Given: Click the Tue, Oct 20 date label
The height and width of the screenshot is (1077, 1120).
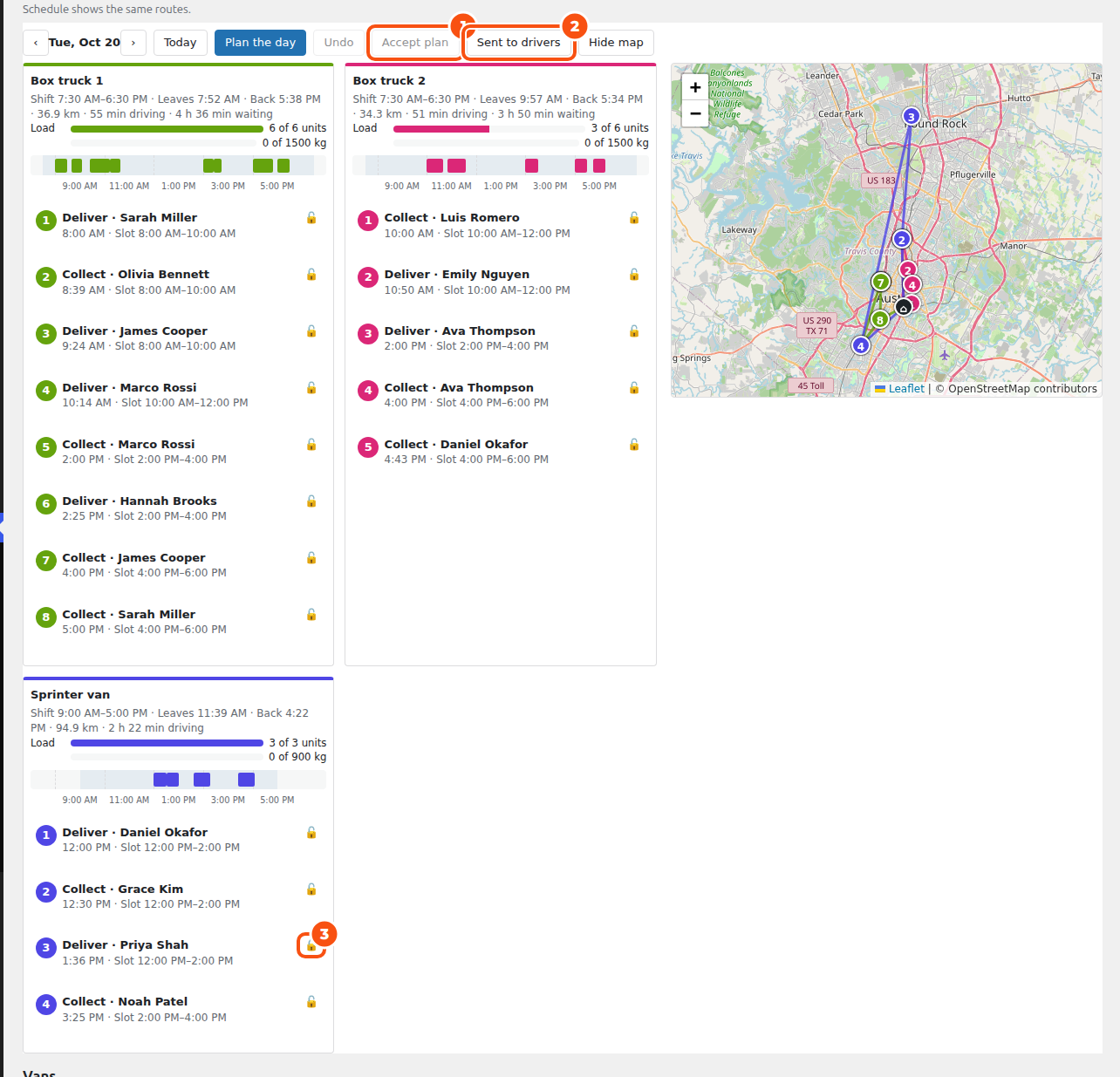Looking at the screenshot, I should point(85,43).
